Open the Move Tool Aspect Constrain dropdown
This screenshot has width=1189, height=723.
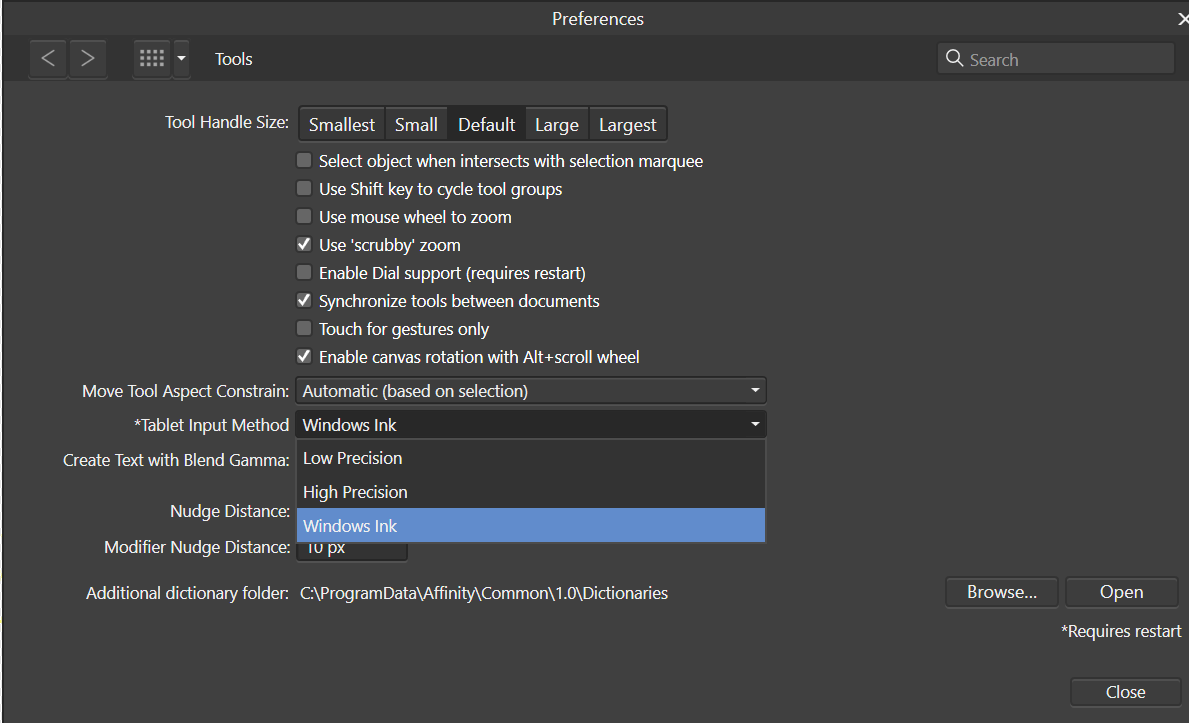pyautogui.click(x=530, y=390)
